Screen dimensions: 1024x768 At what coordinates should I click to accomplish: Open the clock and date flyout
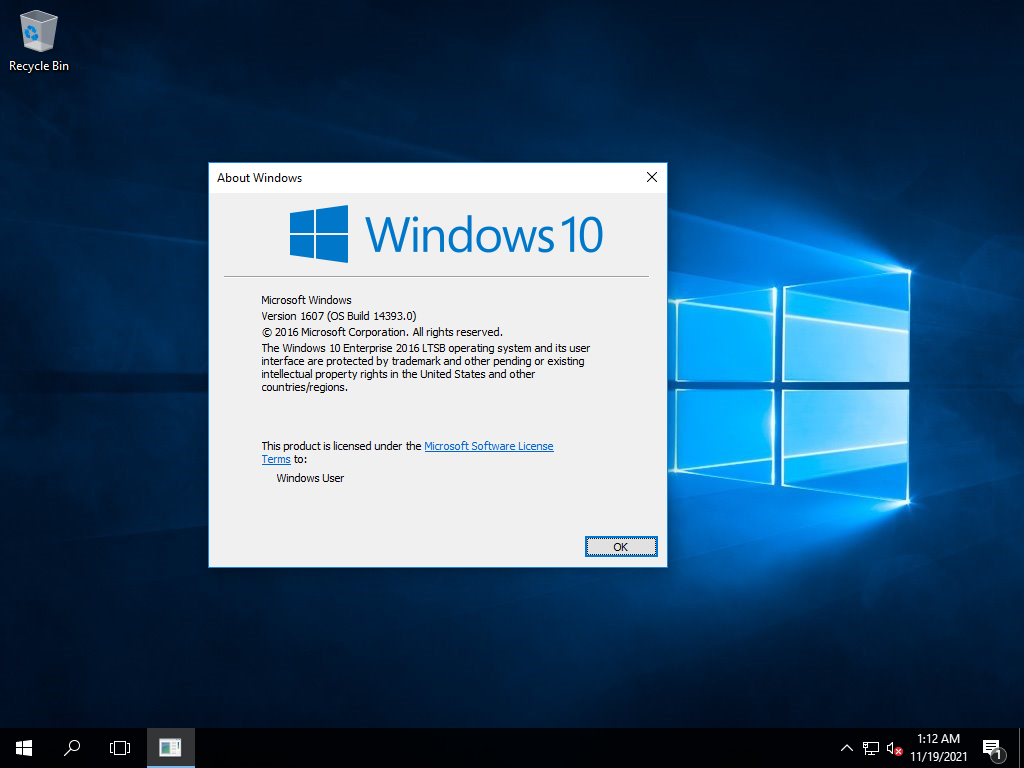point(938,748)
